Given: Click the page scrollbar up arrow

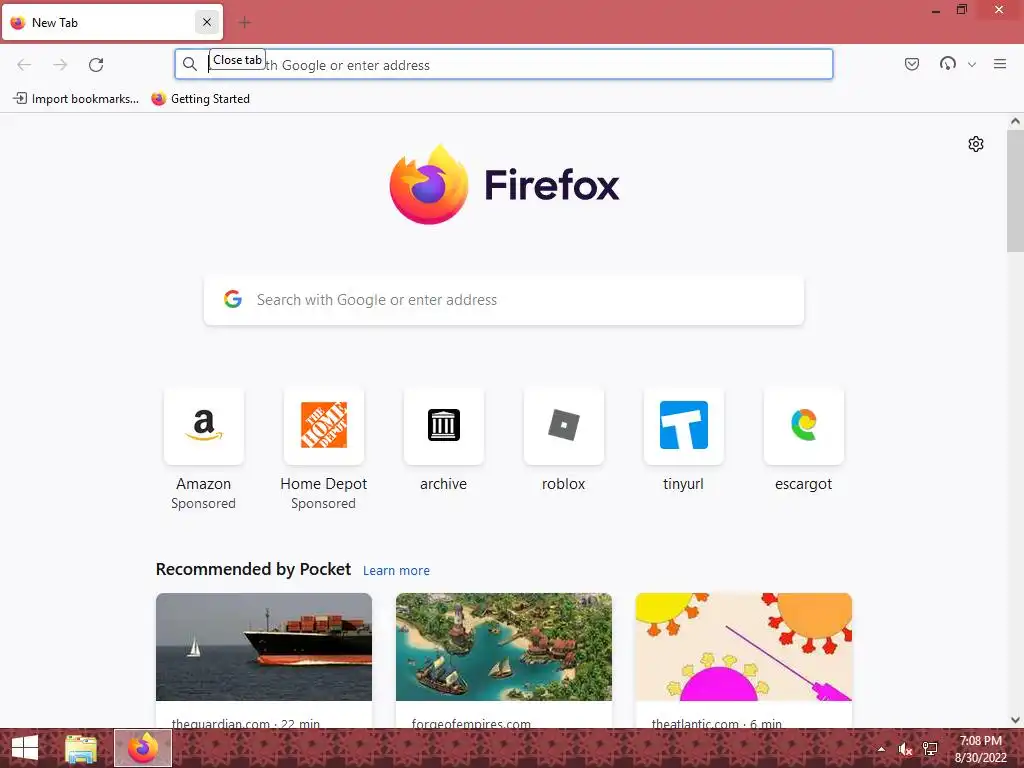Looking at the screenshot, I should tap(1015, 121).
